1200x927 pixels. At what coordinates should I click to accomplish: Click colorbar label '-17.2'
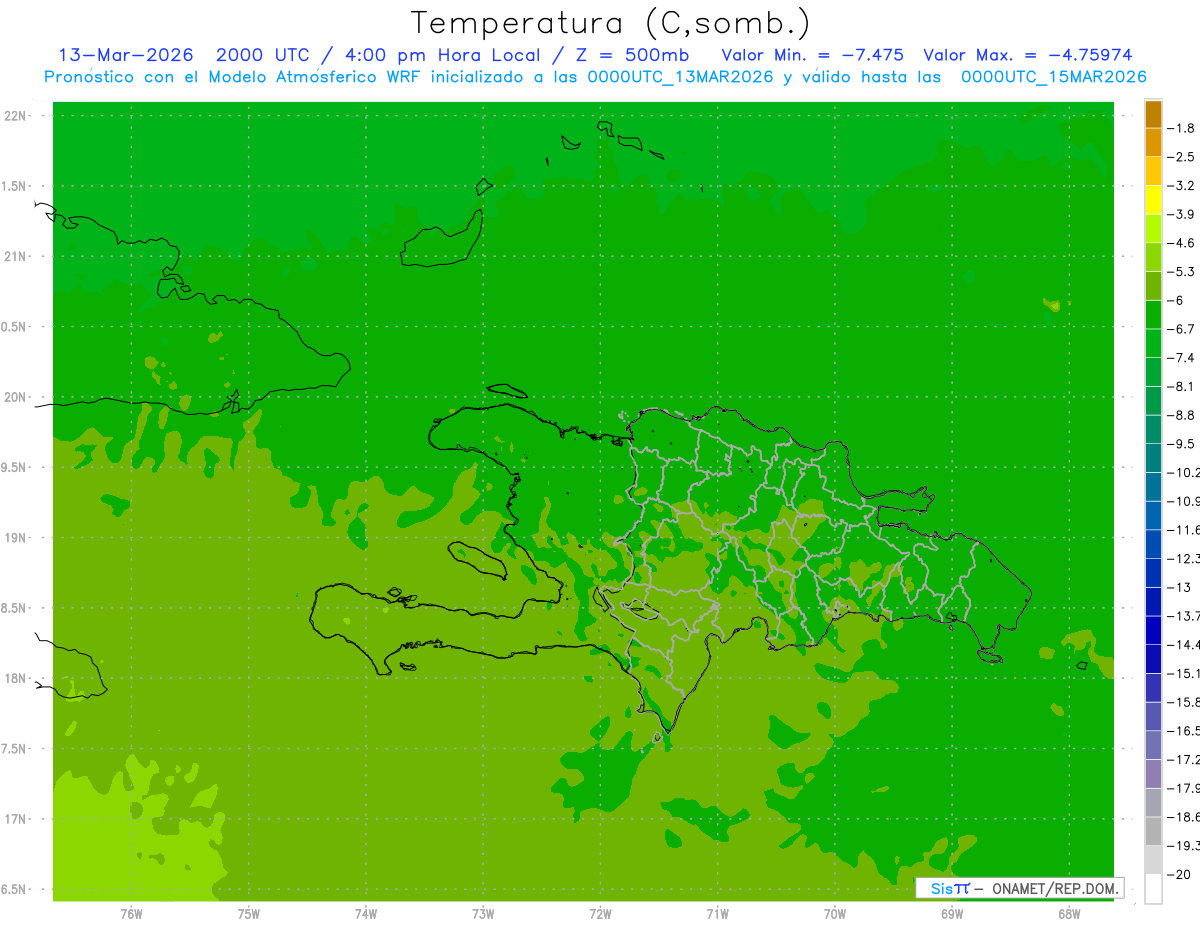point(1185,760)
